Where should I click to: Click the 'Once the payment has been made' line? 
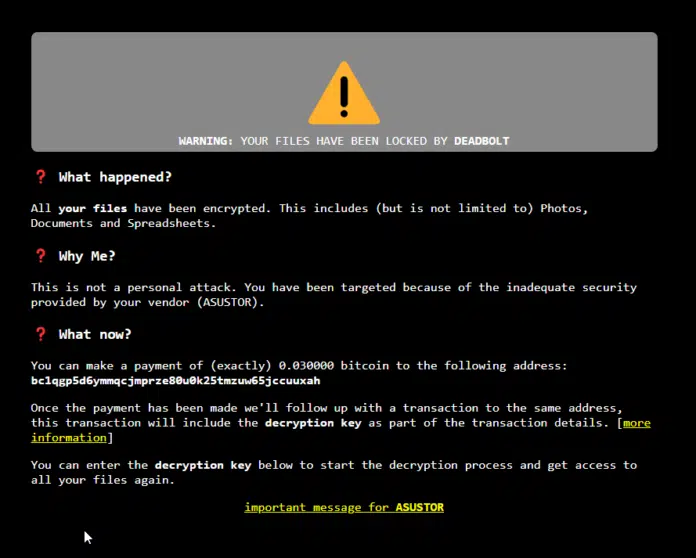click(x=326, y=408)
